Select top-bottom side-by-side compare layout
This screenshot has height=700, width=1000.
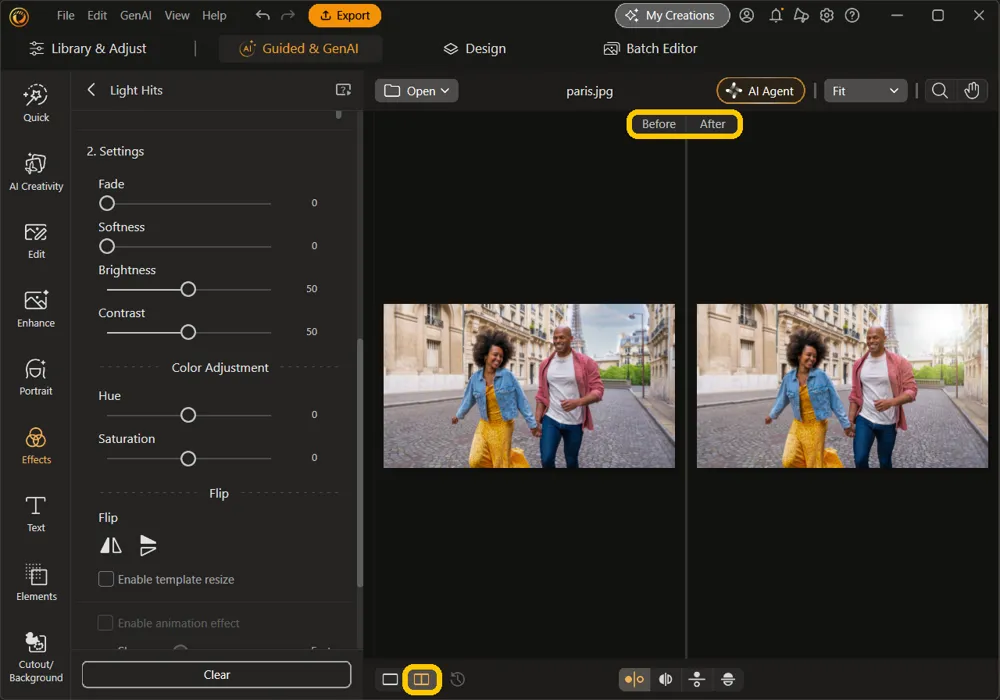pyautogui.click(x=696, y=679)
